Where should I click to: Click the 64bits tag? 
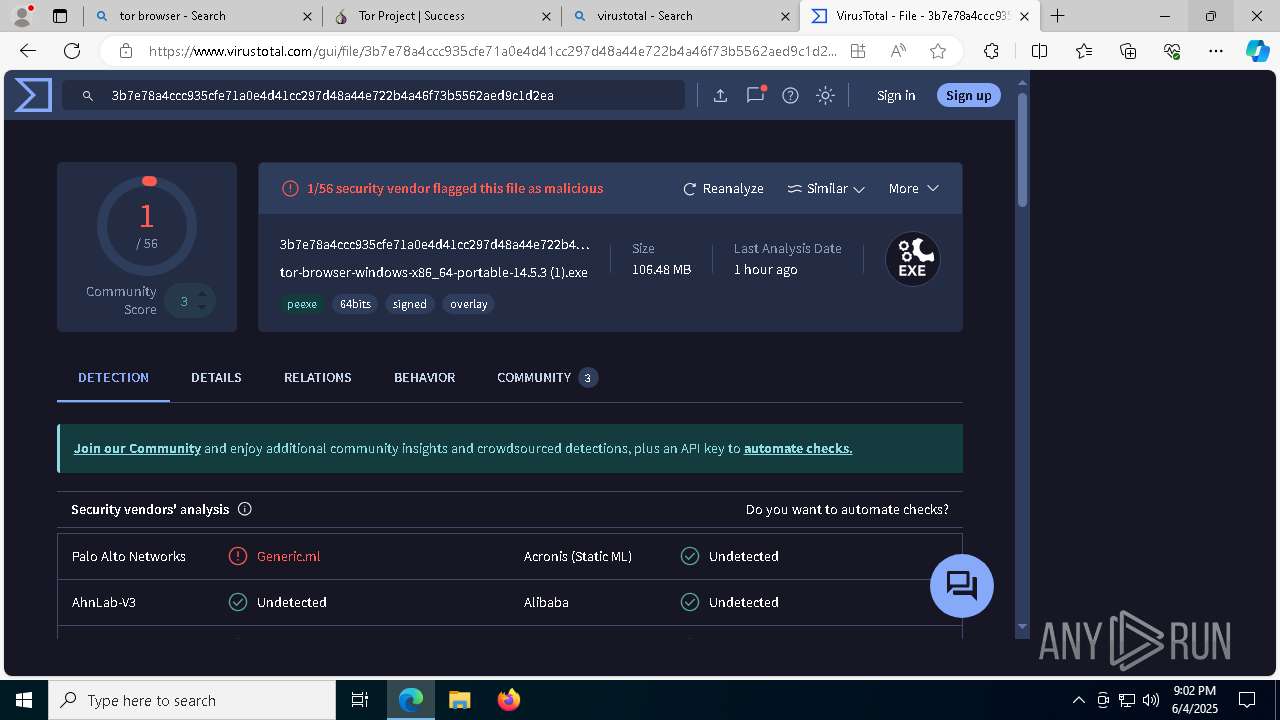(355, 304)
